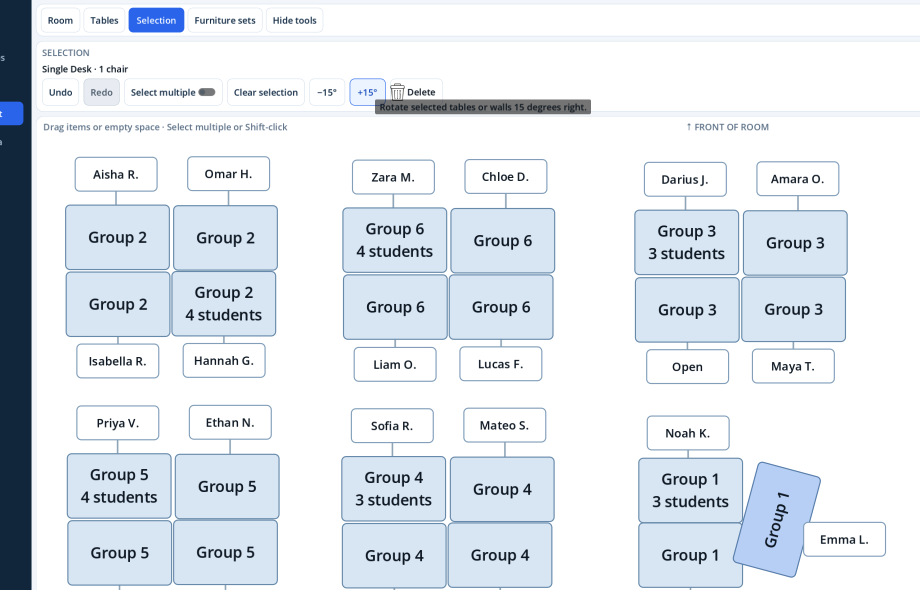Select the Group 6 4 students desk
The image size is (920, 590).
[x=395, y=240]
